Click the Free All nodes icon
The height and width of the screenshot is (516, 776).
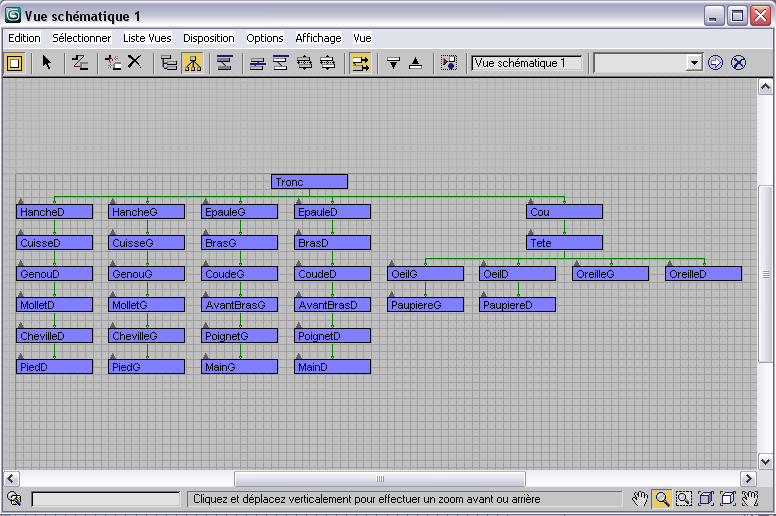[304, 63]
